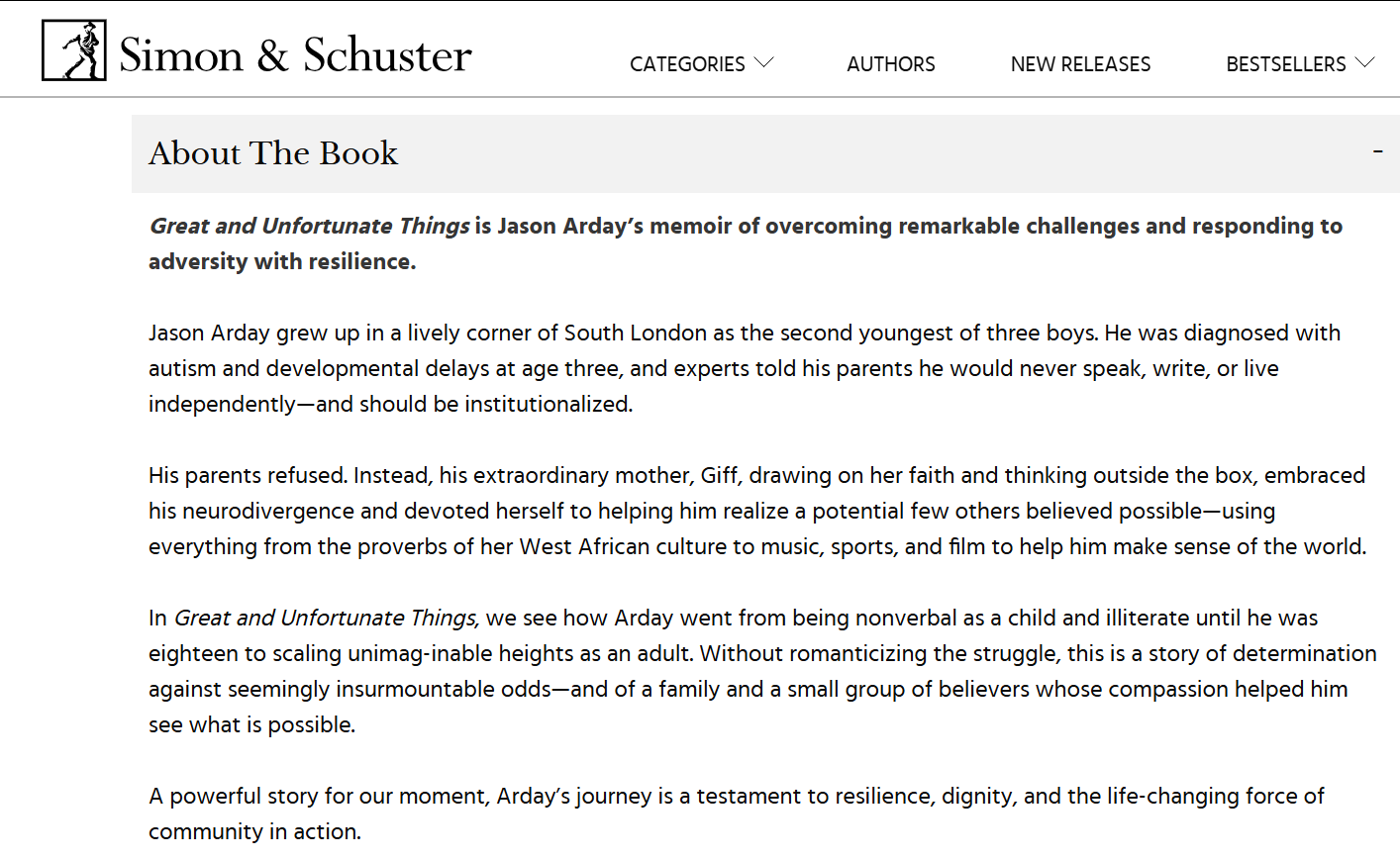Click the paragraph starting A powerful story

[737, 813]
